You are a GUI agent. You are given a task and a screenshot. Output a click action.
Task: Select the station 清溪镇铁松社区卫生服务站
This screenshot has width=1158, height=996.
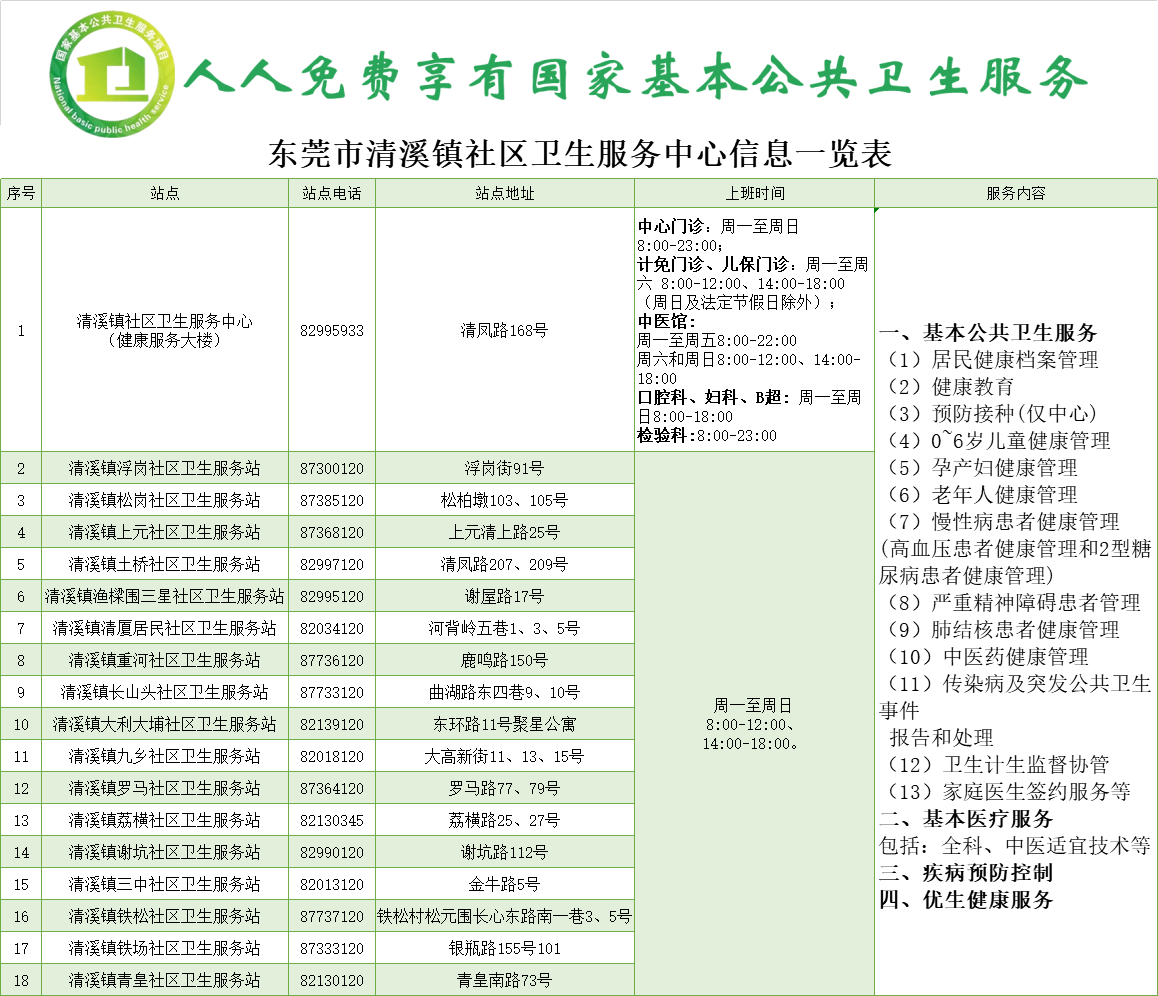[x=165, y=916]
